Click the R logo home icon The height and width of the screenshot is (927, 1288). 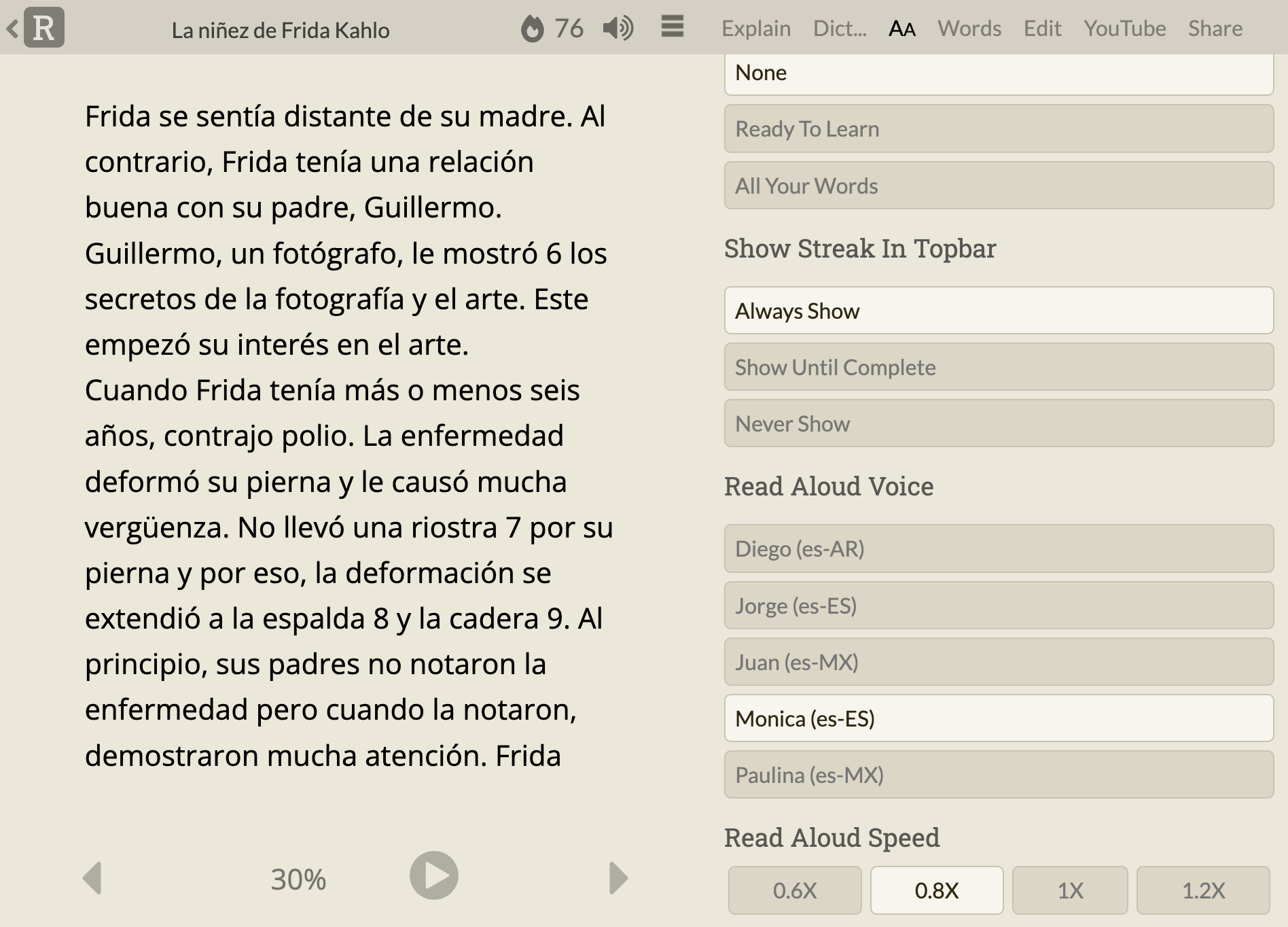43,28
